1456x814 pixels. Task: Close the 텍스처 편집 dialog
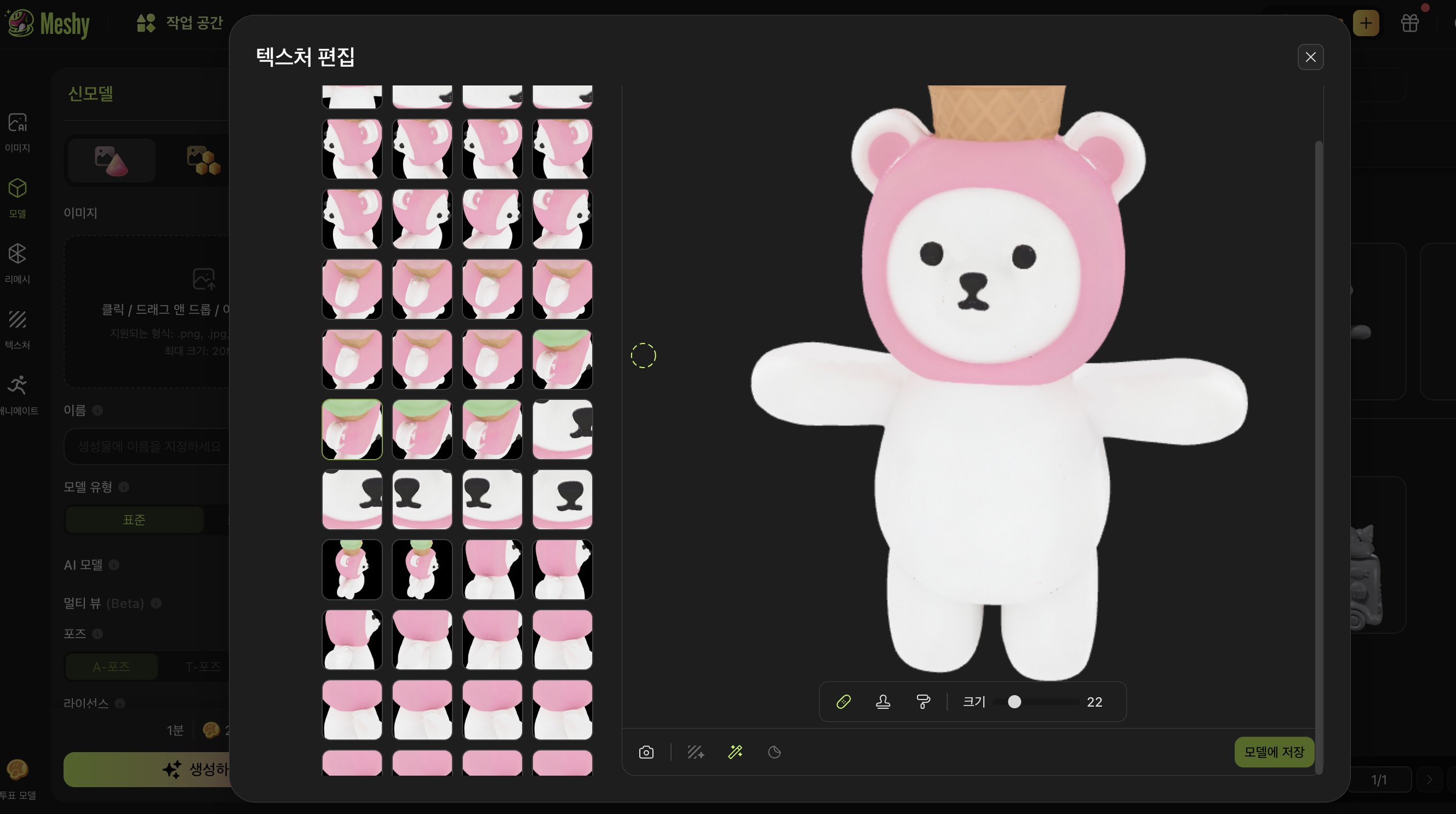[1310, 57]
